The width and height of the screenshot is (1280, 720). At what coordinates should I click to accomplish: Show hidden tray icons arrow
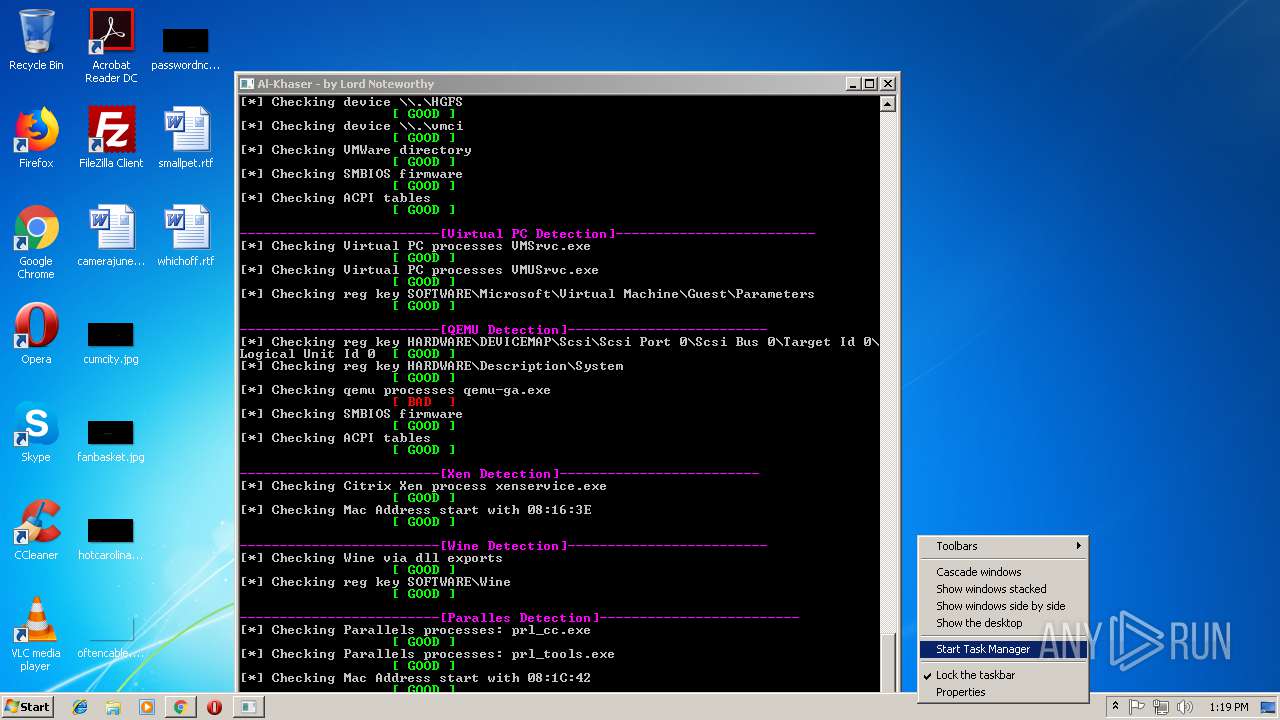1115,707
